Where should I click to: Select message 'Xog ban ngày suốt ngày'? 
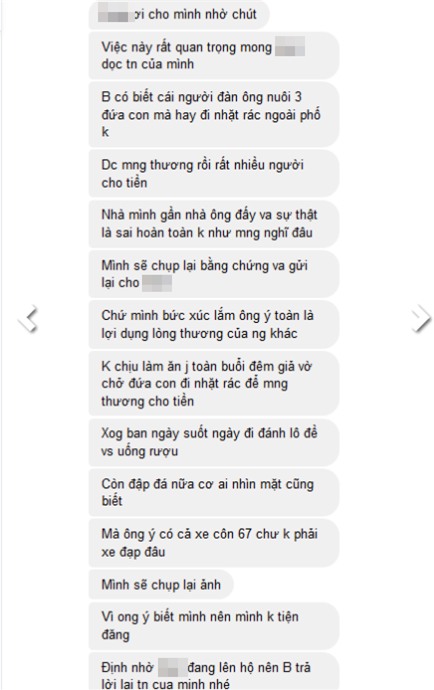tap(213, 442)
